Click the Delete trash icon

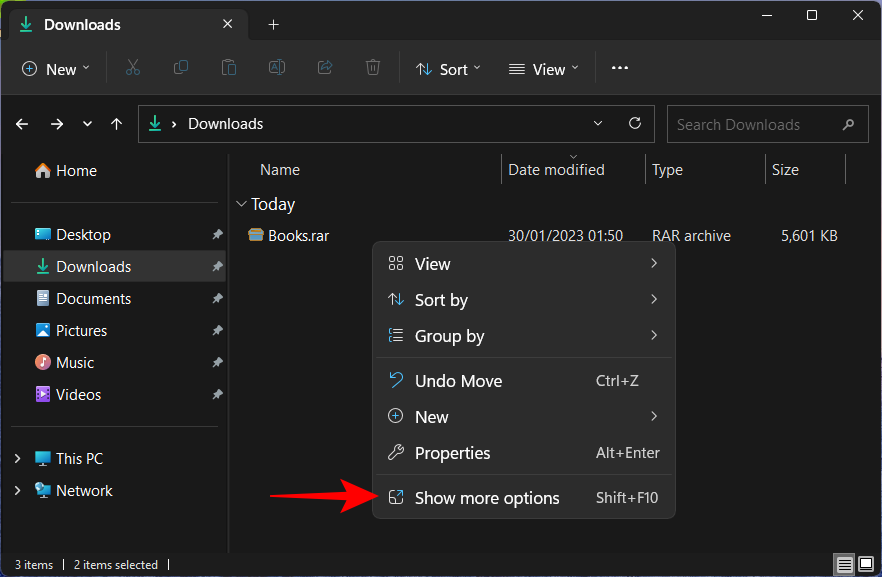tap(373, 68)
